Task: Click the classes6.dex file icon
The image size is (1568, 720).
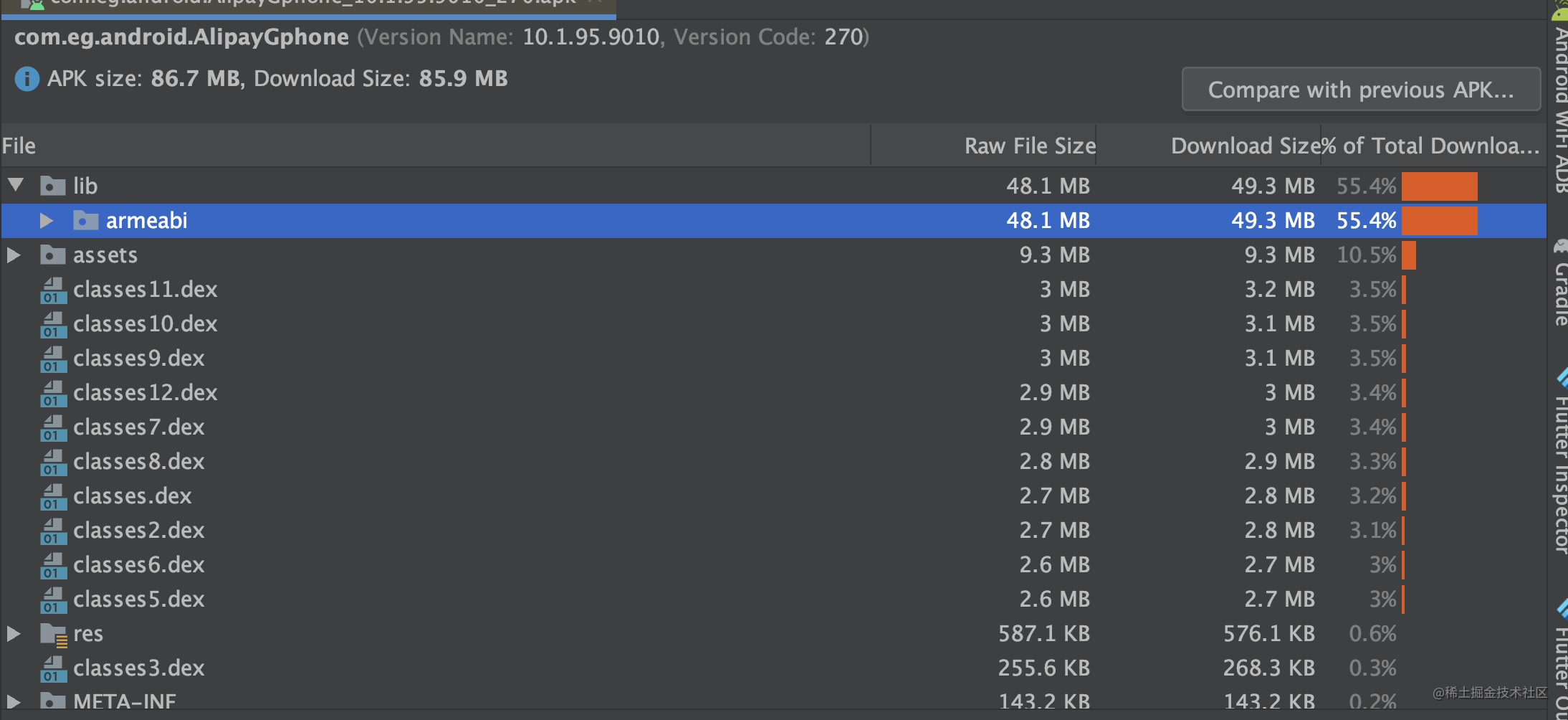Action: (x=53, y=565)
